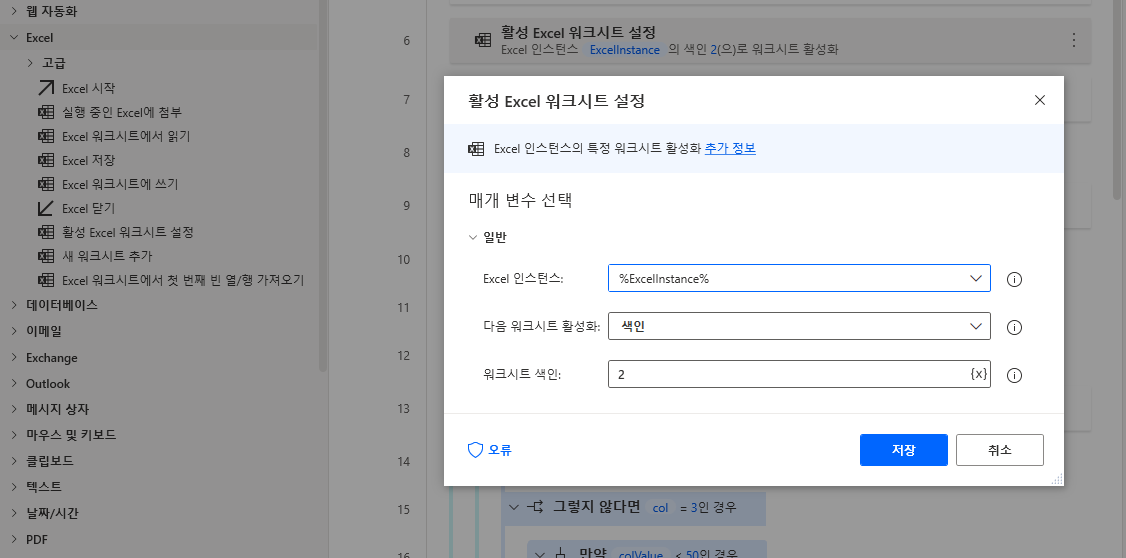Collapse the Excel actions group

pos(14,37)
